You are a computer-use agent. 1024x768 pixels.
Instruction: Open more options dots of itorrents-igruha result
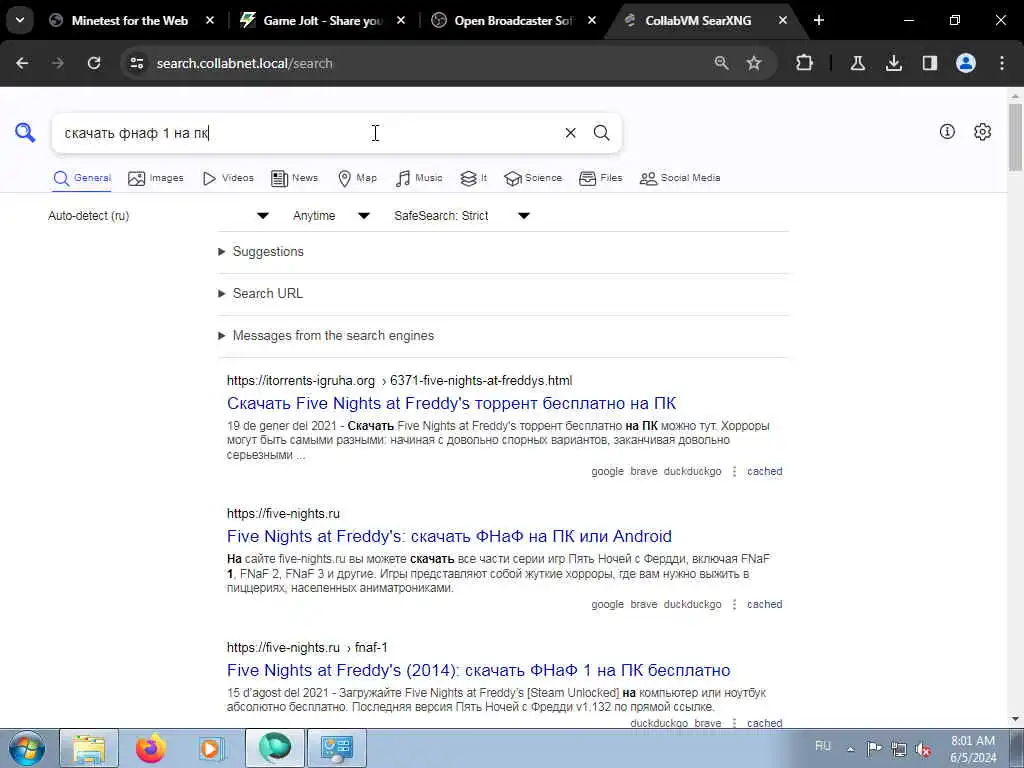735,472
